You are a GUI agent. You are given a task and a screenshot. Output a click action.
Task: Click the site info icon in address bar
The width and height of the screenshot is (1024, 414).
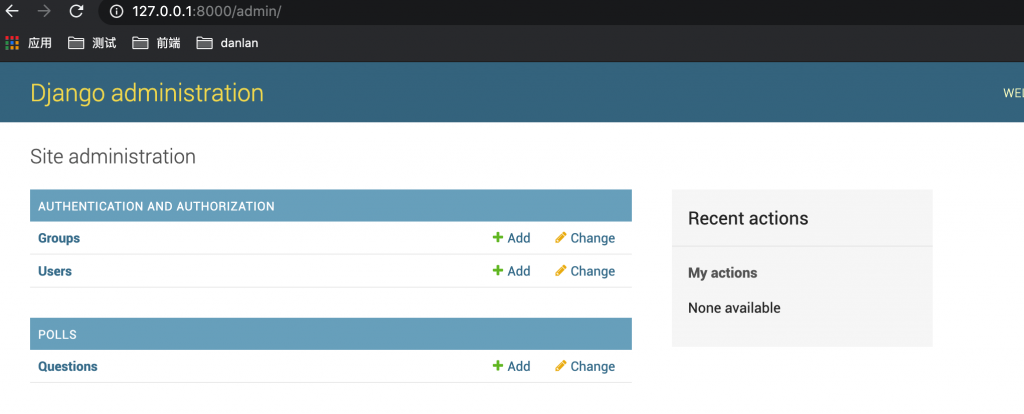coord(116,12)
